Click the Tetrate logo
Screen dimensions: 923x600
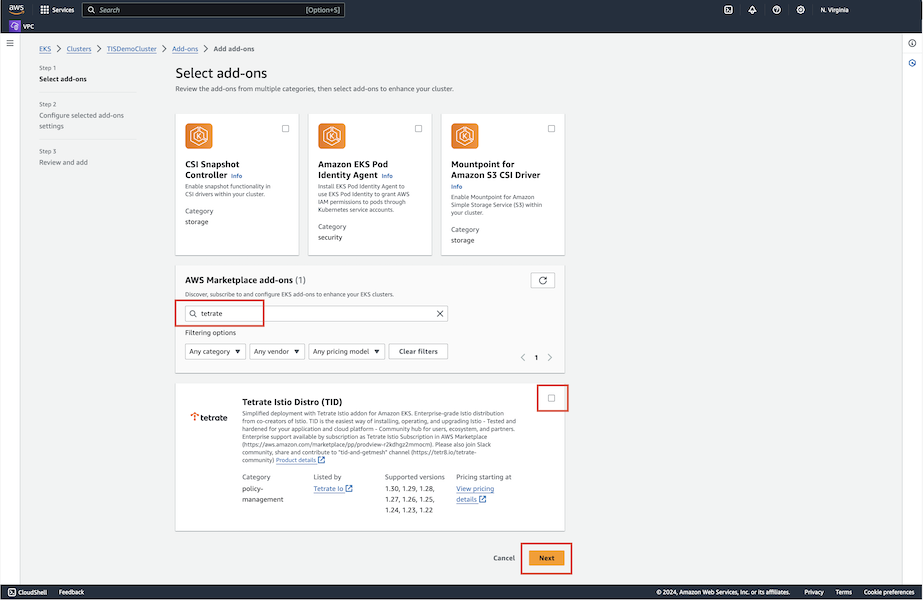(x=209, y=417)
